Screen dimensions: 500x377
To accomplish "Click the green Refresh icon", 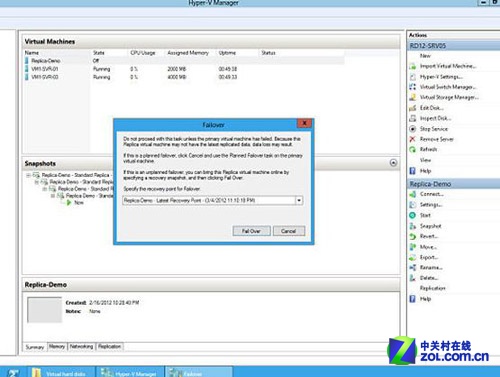I will (413, 149).
